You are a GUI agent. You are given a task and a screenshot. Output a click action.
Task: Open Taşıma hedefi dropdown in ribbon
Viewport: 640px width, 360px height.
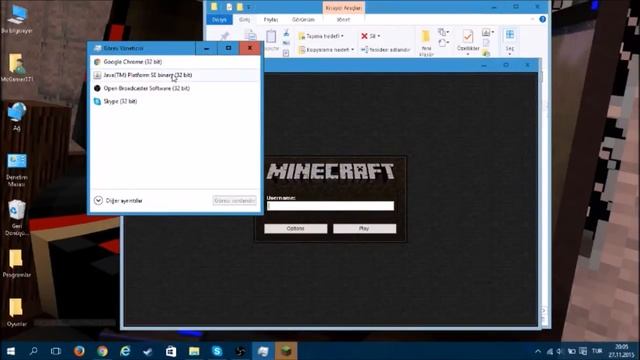[321, 36]
